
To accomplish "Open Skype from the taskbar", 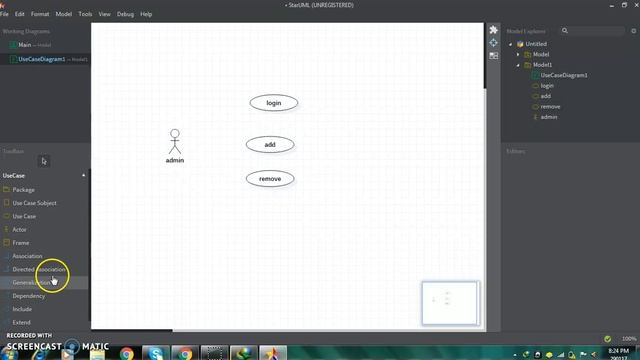I will (x=156, y=353).
